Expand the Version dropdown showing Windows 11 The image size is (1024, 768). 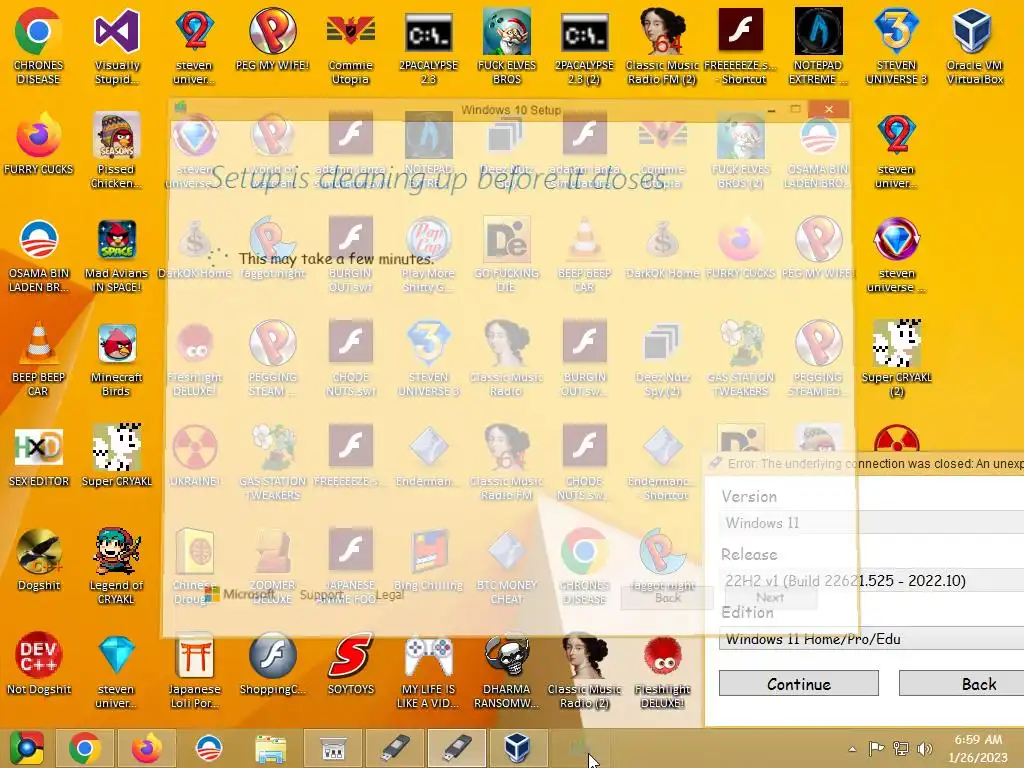[x=871, y=523]
